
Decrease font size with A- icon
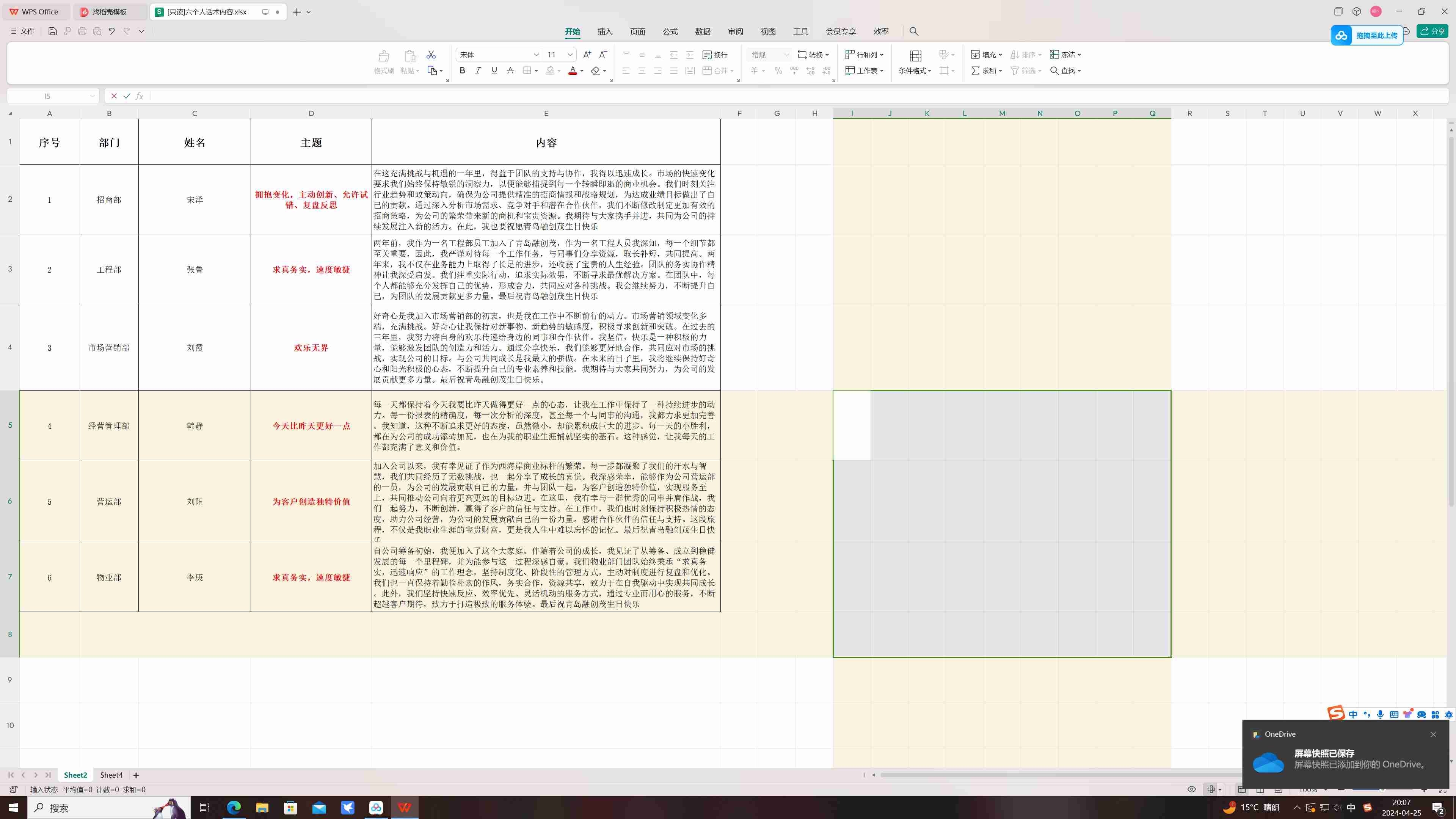603,55
